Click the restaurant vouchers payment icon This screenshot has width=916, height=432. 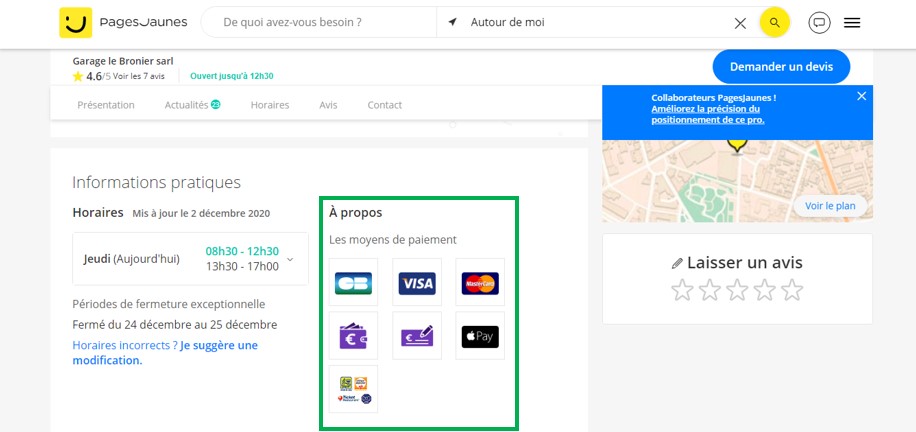tap(353, 389)
